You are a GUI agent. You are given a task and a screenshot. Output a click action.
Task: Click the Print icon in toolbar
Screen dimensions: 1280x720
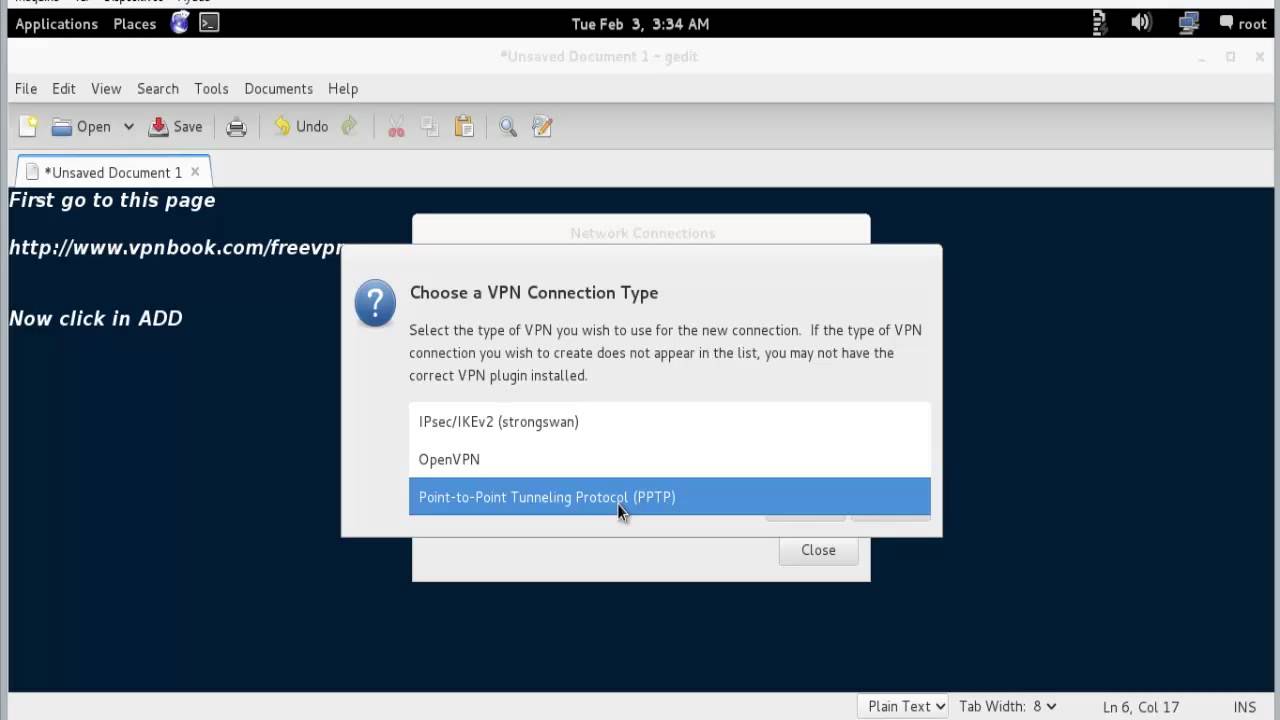click(x=236, y=127)
